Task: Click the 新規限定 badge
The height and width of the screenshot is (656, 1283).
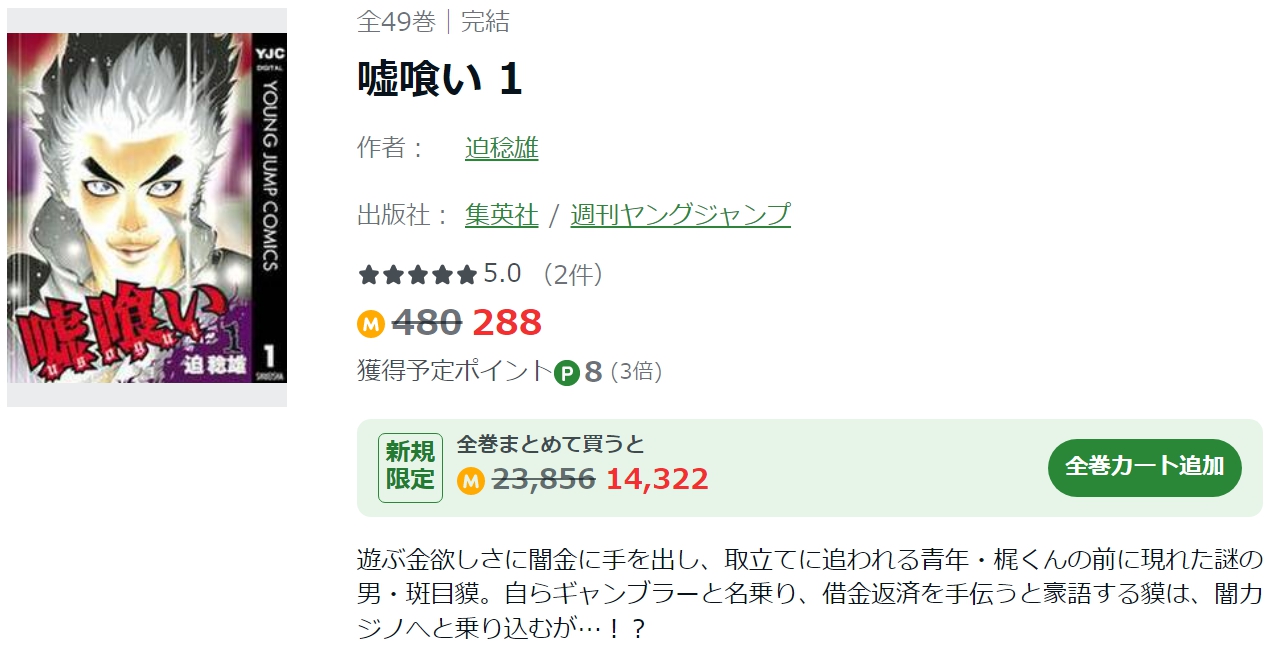Action: (410, 467)
